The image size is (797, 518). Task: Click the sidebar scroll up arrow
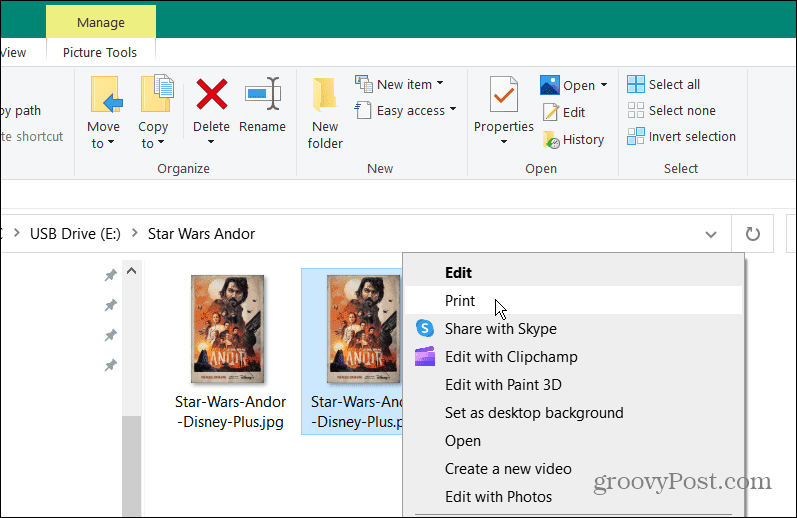click(132, 271)
